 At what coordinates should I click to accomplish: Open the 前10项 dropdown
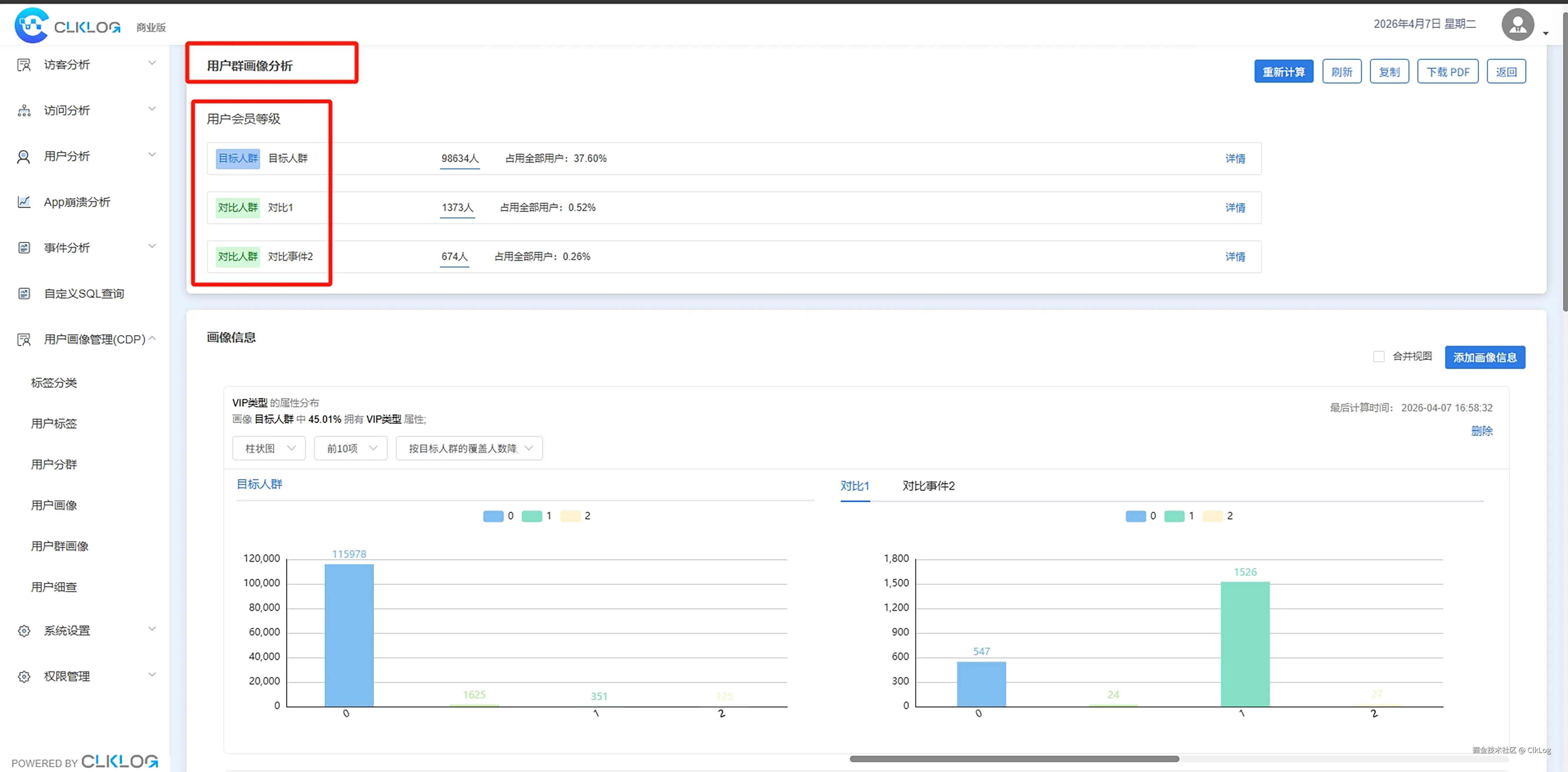coord(351,449)
